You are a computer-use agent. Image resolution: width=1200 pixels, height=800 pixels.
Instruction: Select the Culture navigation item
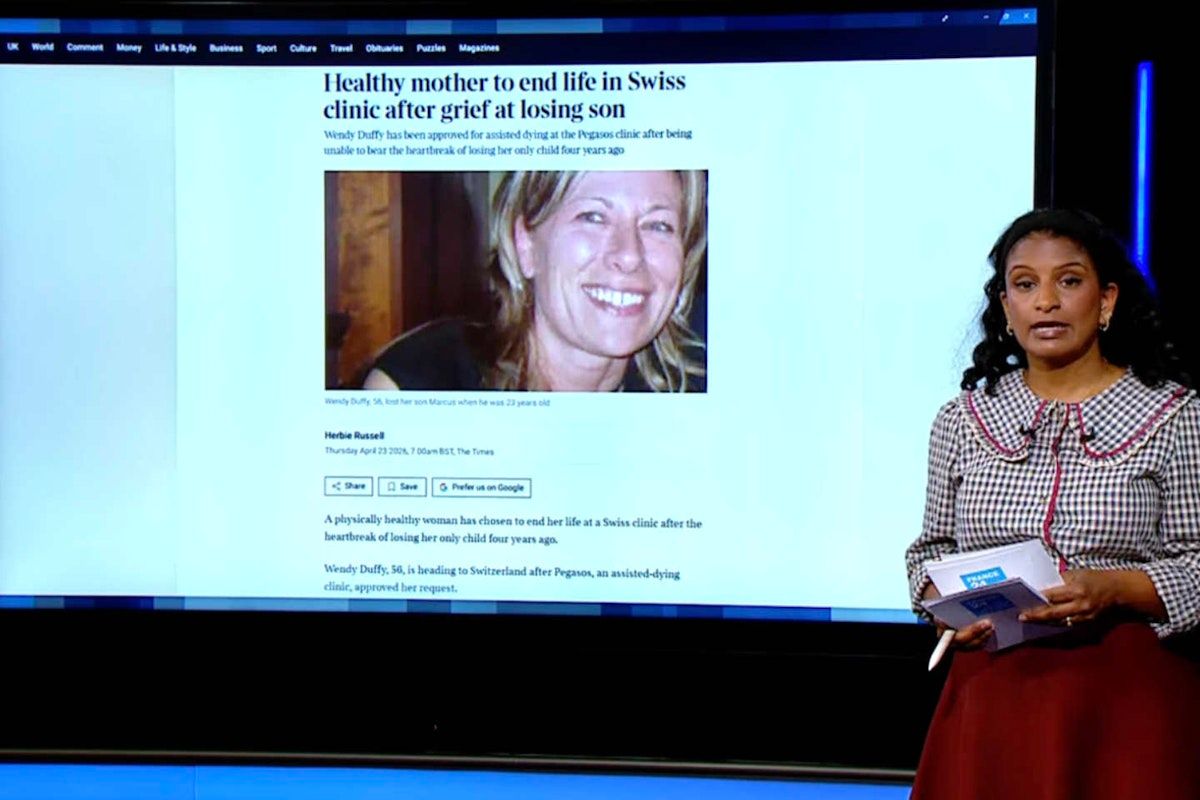click(303, 48)
